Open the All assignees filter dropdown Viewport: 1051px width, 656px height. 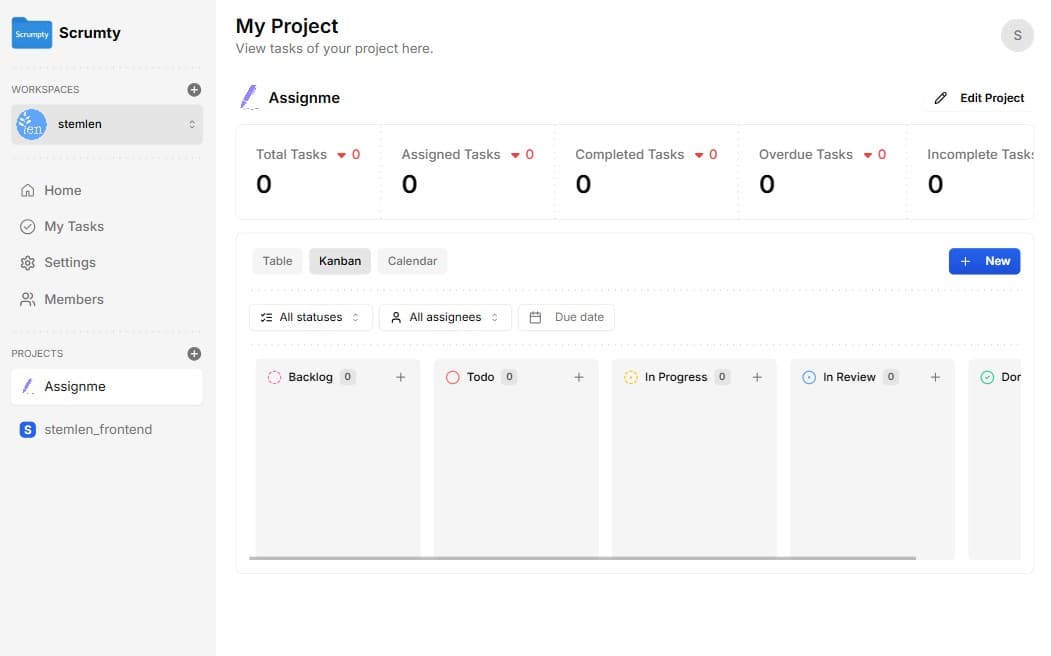coord(445,317)
